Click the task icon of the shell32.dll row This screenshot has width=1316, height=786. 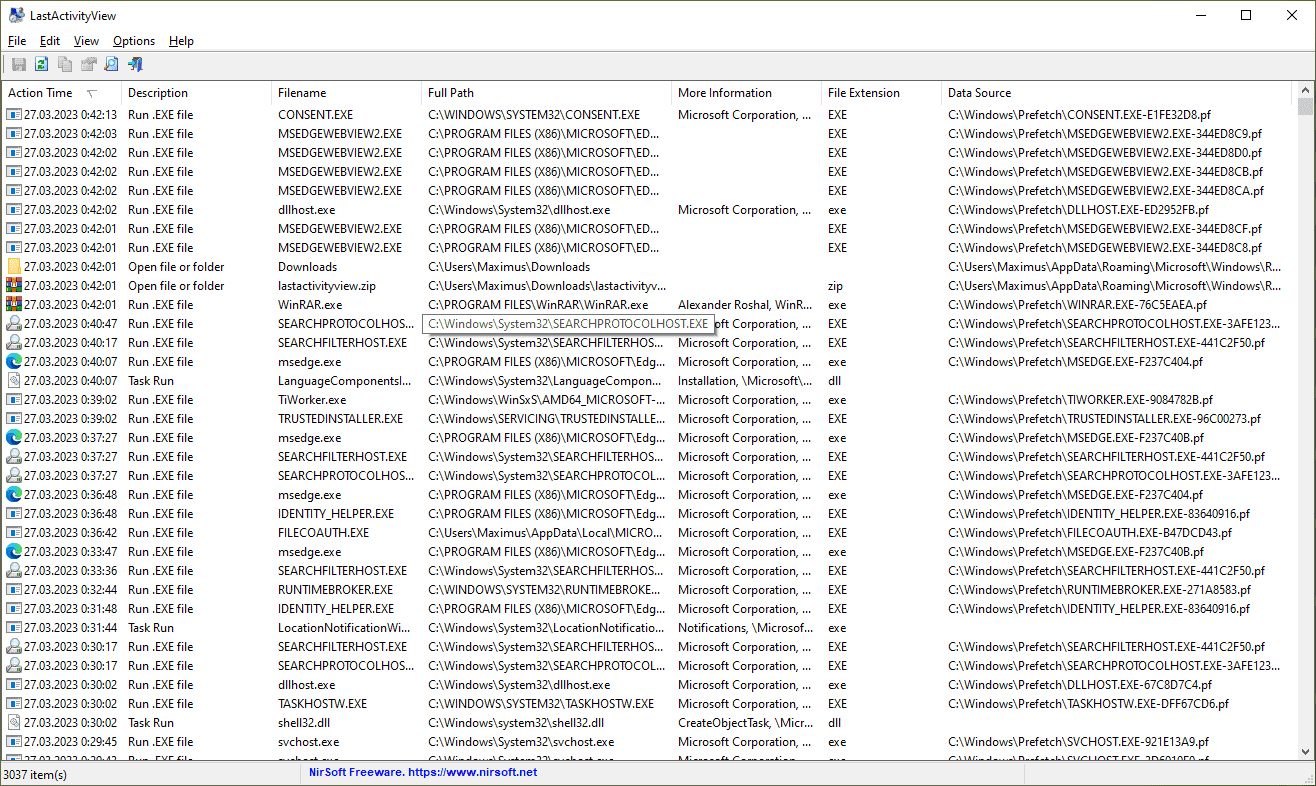click(14, 723)
